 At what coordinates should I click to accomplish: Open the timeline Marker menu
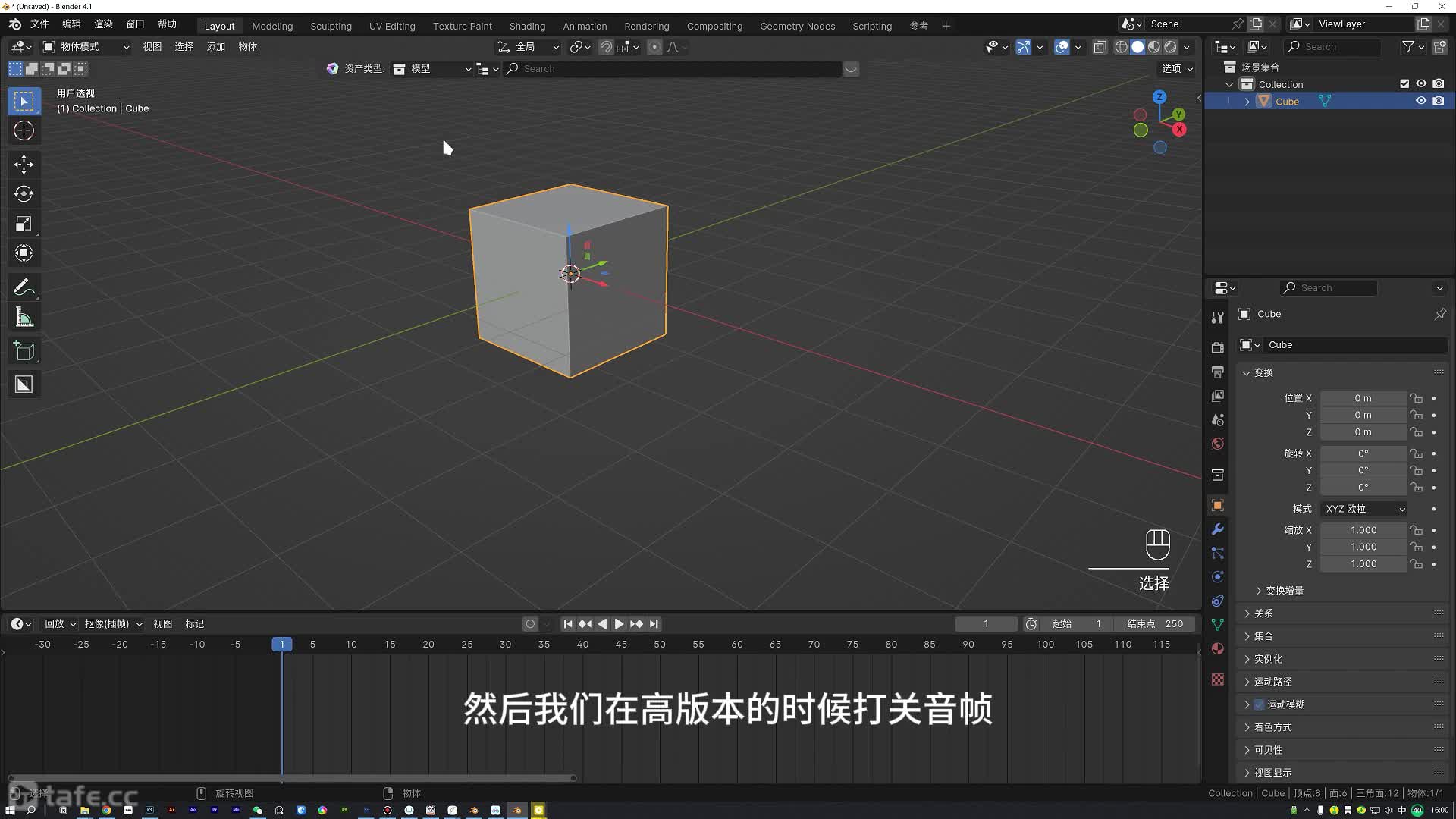[195, 624]
